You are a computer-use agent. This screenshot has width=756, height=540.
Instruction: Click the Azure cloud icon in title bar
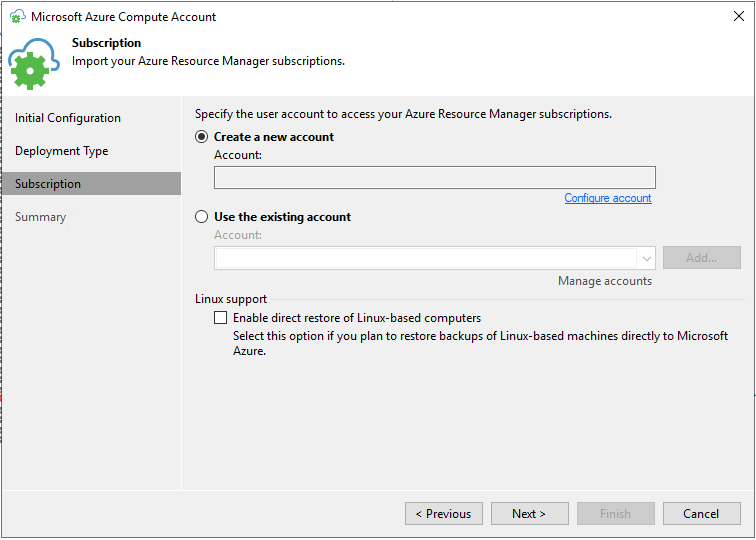[x=18, y=16]
